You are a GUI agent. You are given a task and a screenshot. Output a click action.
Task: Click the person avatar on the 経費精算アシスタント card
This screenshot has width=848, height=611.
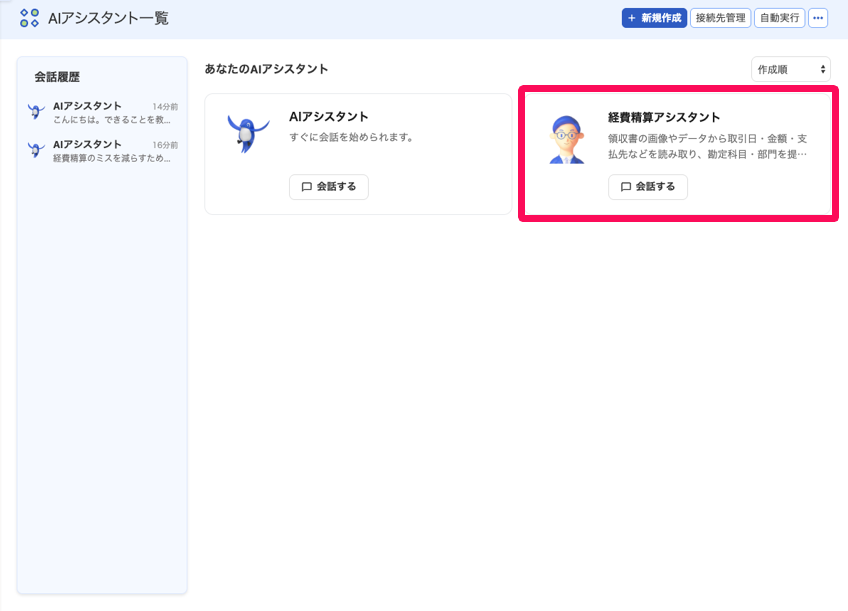pyautogui.click(x=567, y=140)
